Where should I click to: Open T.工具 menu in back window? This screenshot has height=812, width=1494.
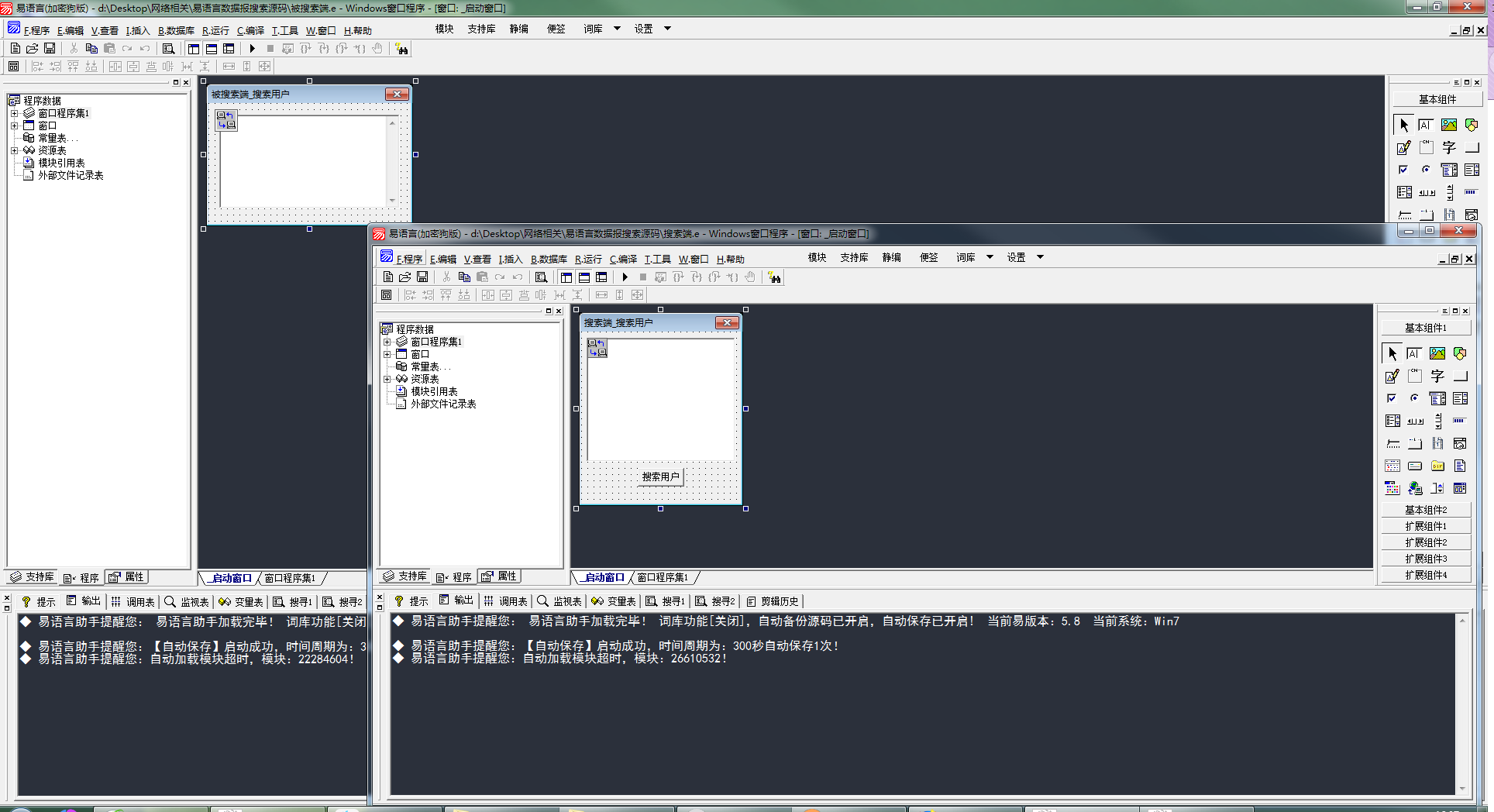click(x=284, y=30)
